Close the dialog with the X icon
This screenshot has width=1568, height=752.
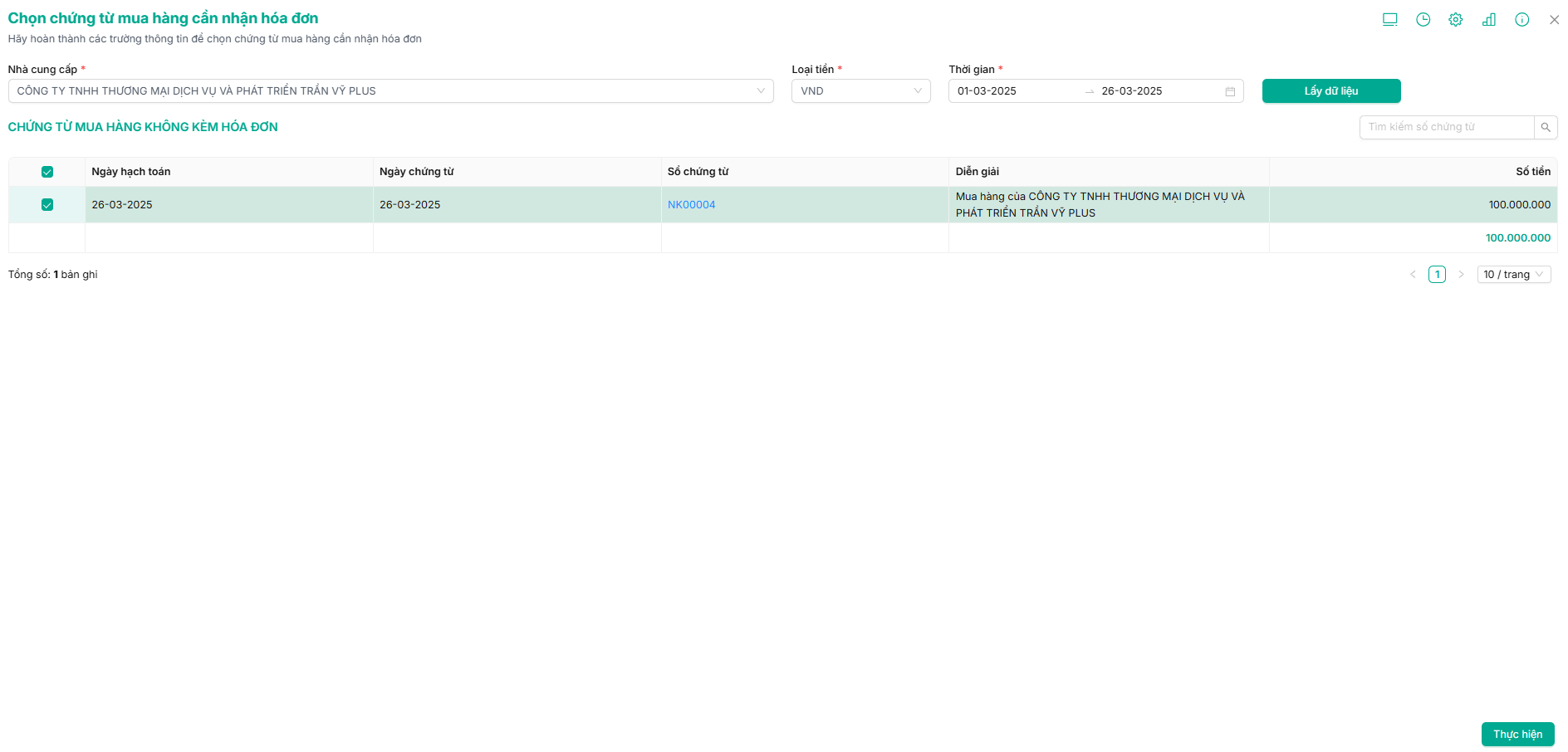click(x=1554, y=20)
